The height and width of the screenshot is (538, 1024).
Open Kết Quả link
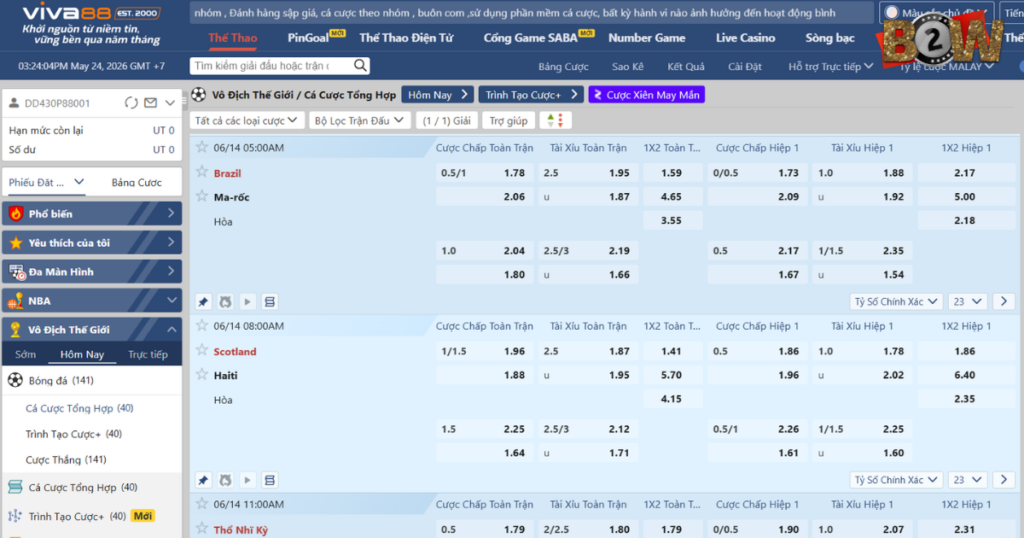pos(686,66)
